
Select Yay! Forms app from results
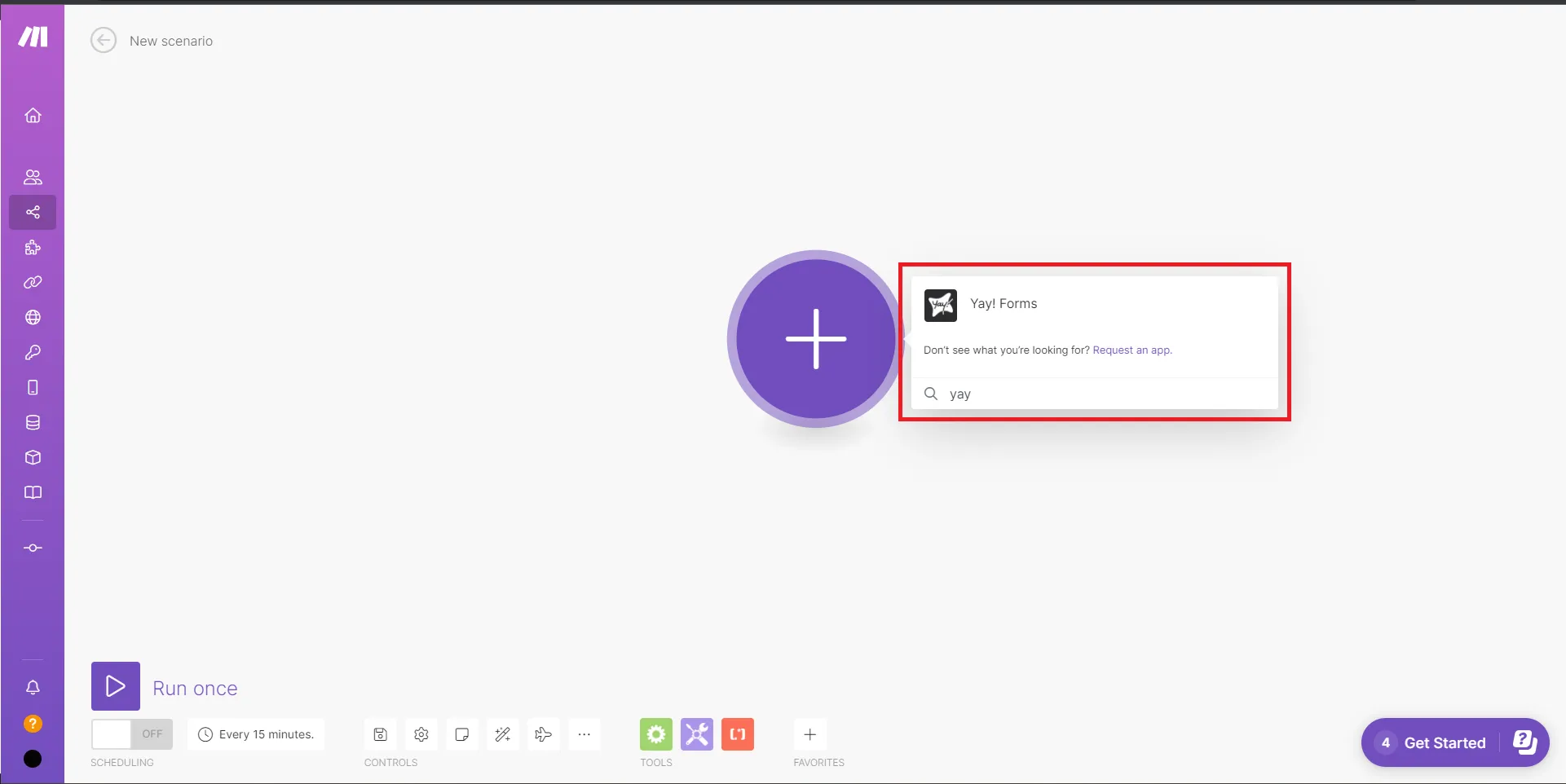click(1003, 304)
